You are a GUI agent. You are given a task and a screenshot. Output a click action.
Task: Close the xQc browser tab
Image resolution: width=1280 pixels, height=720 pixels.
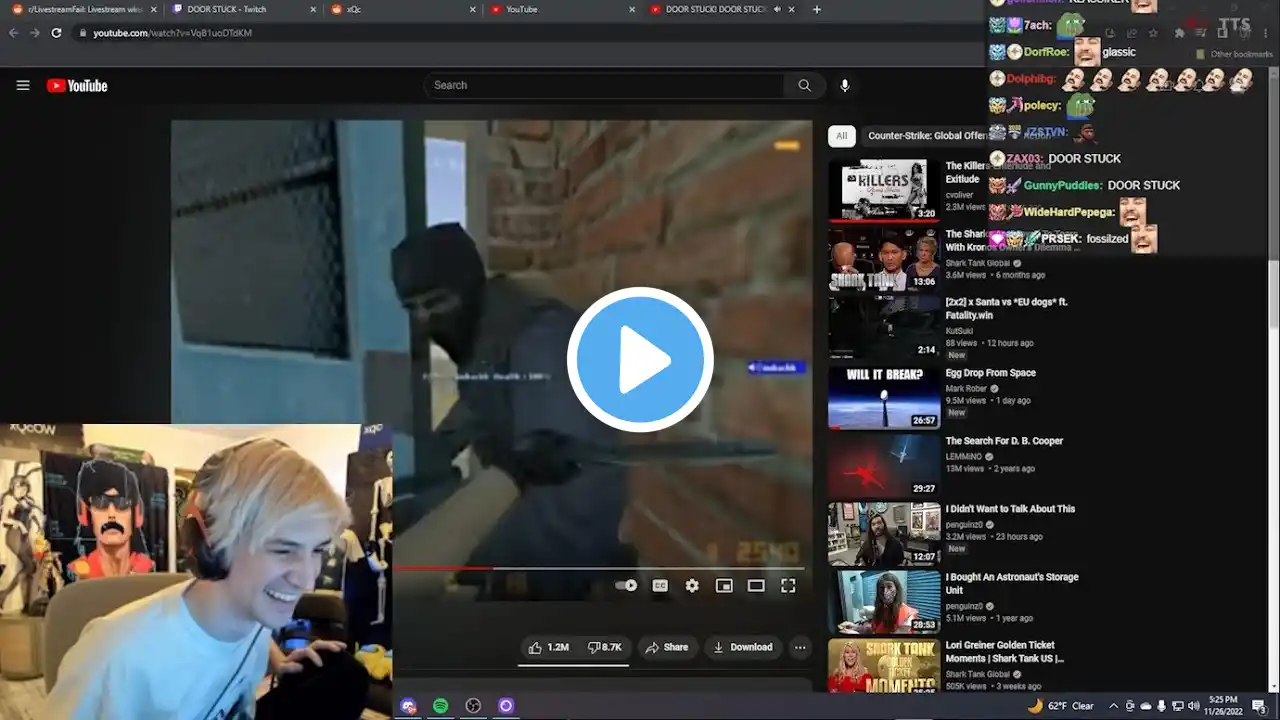[472, 10]
